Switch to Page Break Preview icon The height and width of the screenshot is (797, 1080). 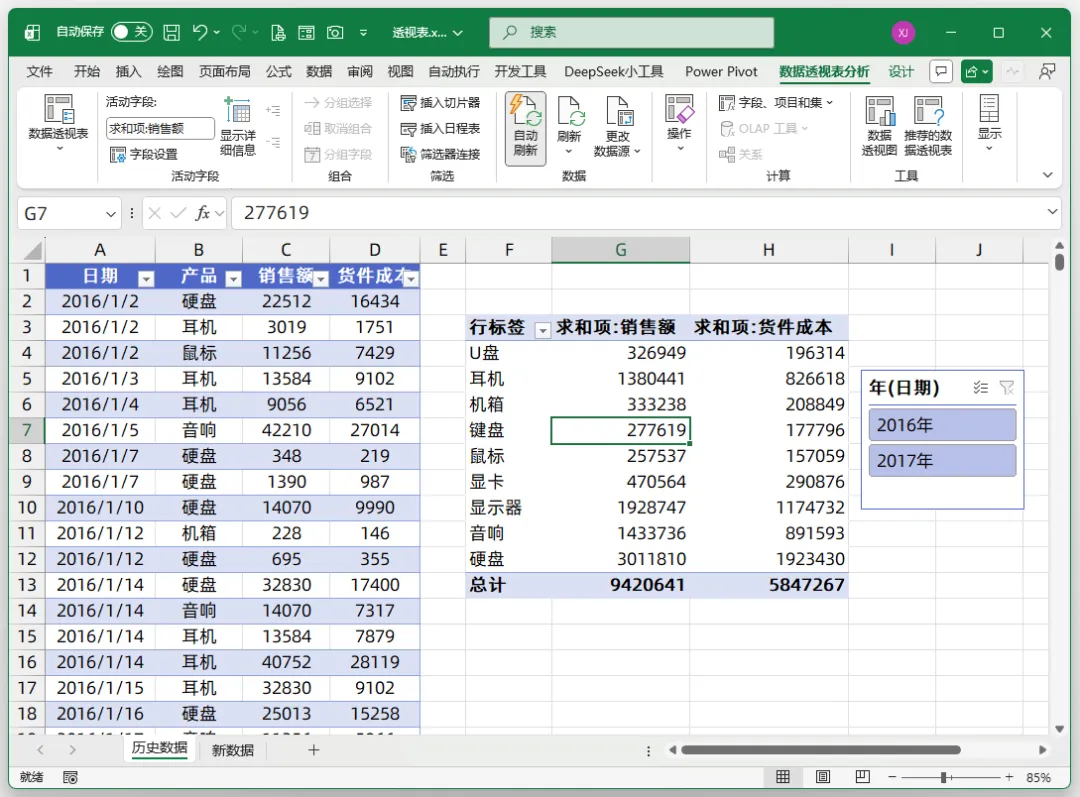point(862,777)
